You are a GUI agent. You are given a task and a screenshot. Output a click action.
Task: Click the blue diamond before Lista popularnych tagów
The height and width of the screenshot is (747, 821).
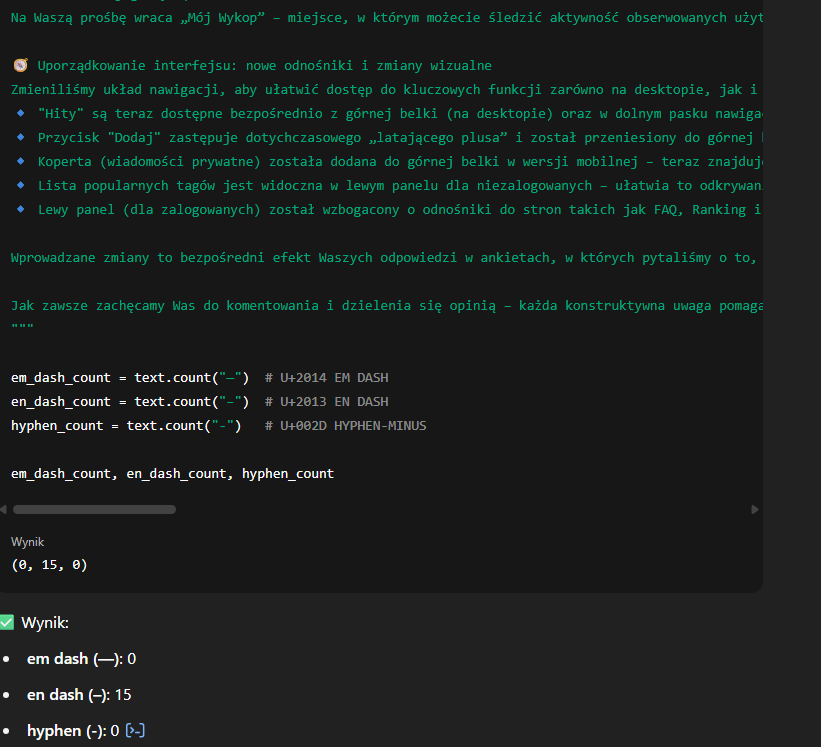click(x=21, y=186)
